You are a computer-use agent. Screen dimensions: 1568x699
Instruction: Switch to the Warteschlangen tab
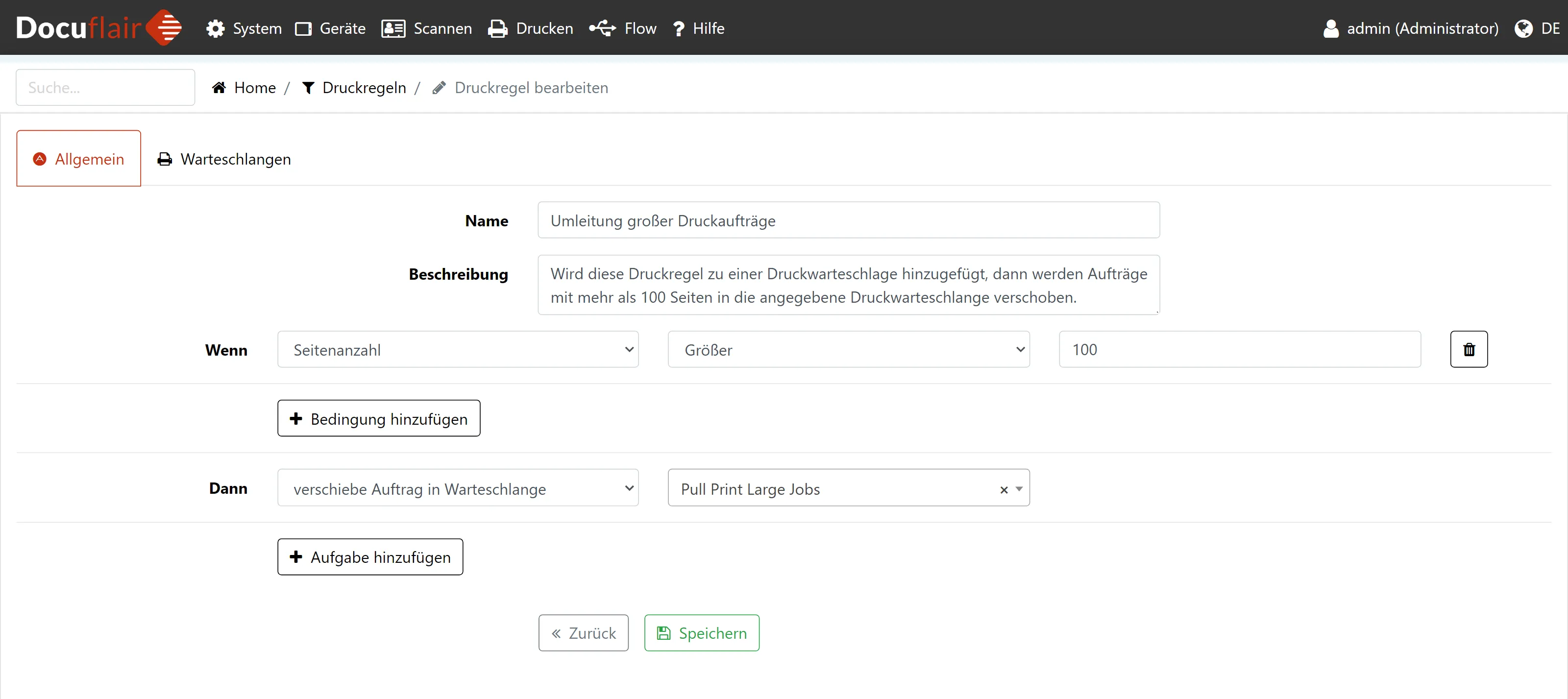(x=224, y=159)
